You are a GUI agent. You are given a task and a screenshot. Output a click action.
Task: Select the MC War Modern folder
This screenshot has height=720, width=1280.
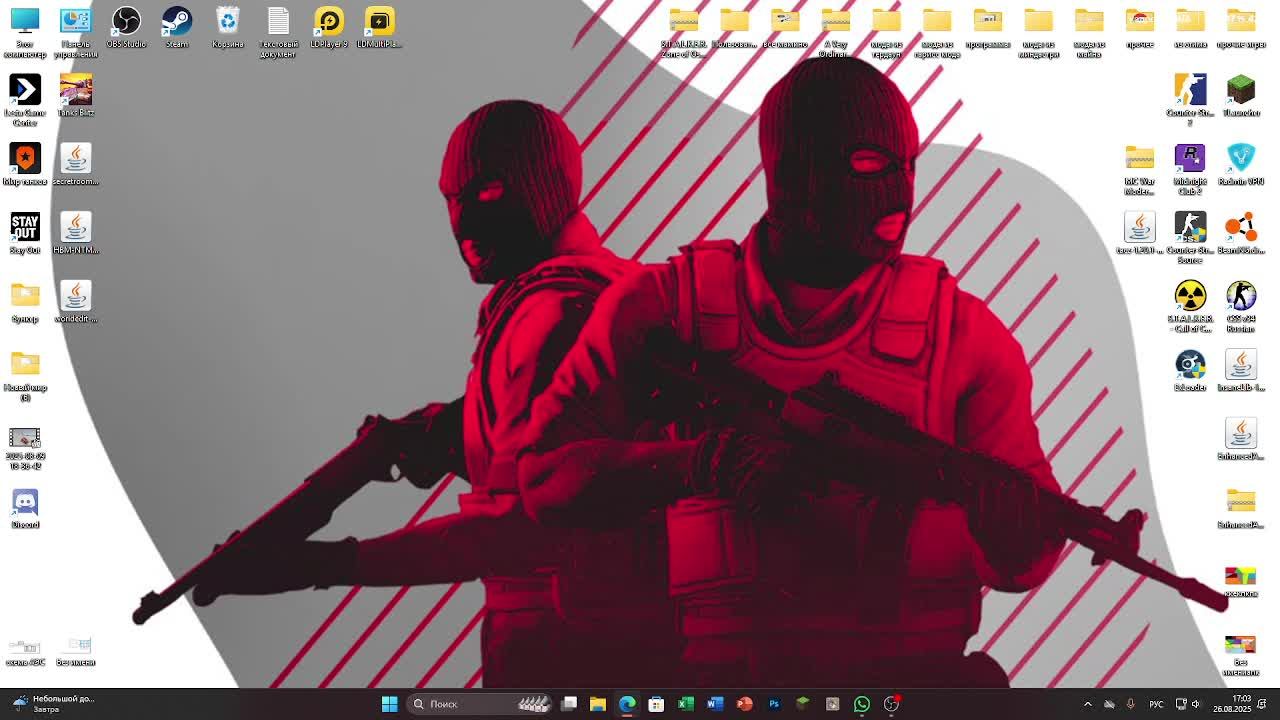[x=1139, y=170]
